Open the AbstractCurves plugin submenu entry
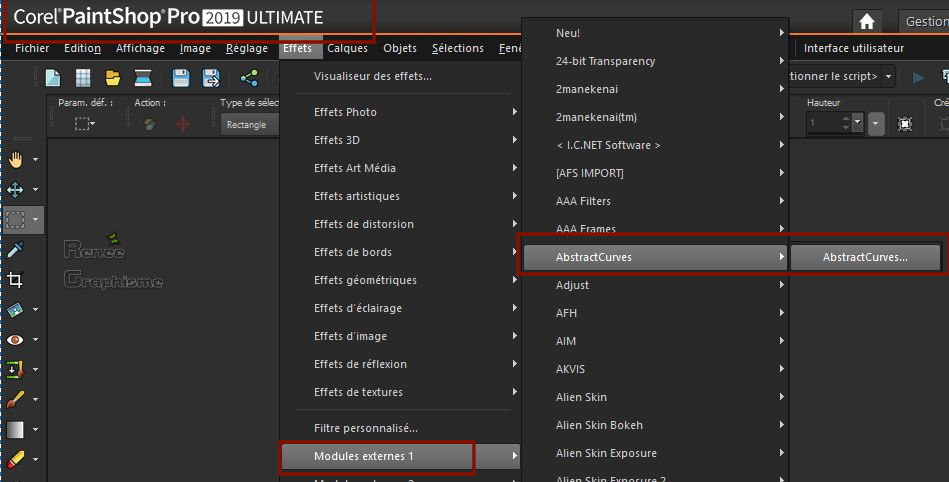Viewport: 949px width, 482px height. pos(655,257)
